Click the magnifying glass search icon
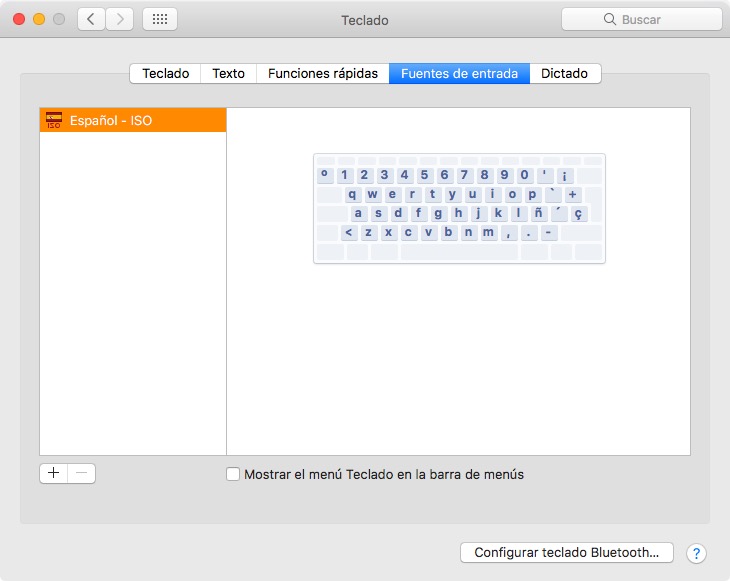This screenshot has height=581, width=730. pyautogui.click(x=609, y=19)
